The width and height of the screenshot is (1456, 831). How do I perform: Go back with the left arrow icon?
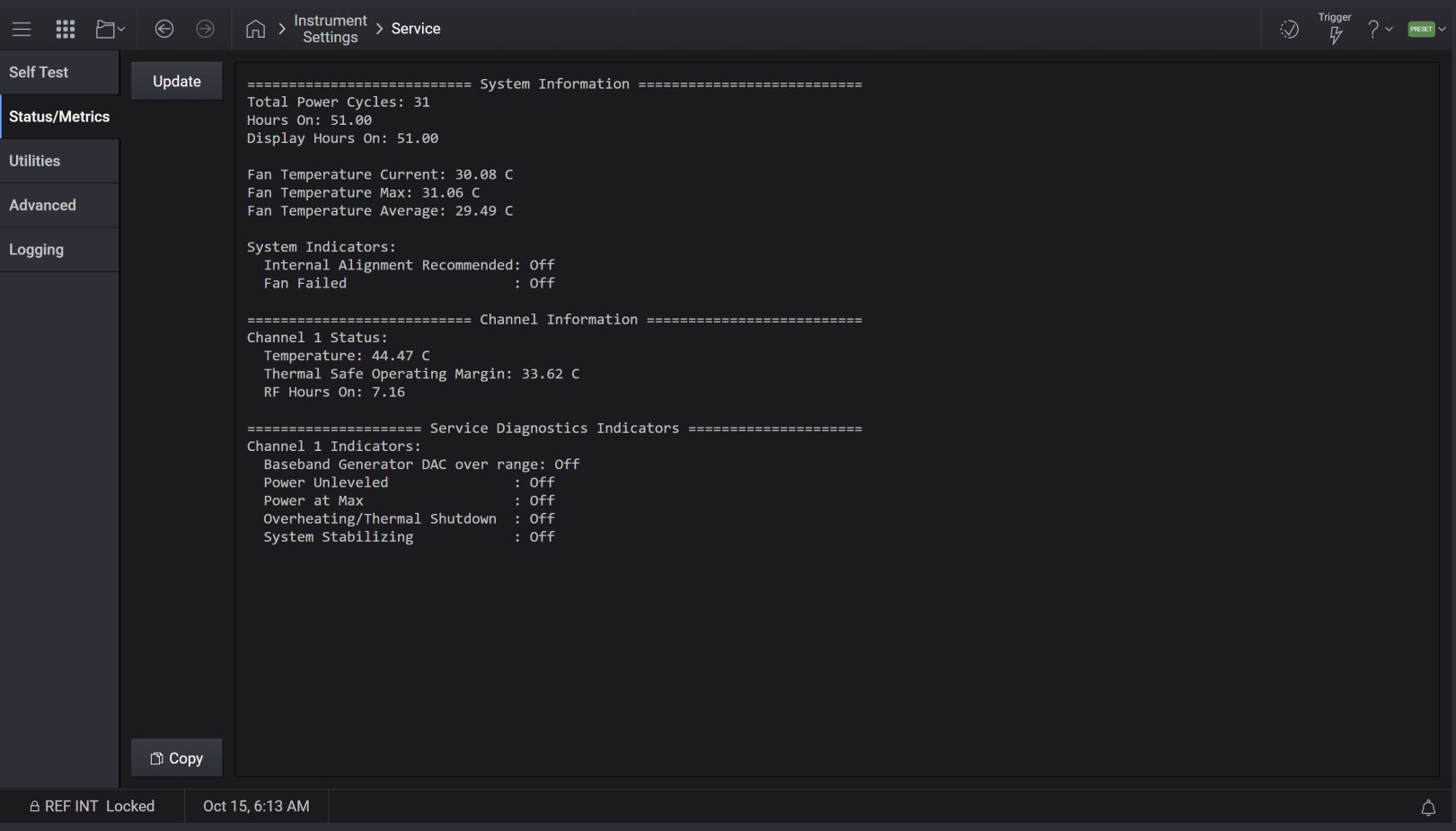[164, 30]
